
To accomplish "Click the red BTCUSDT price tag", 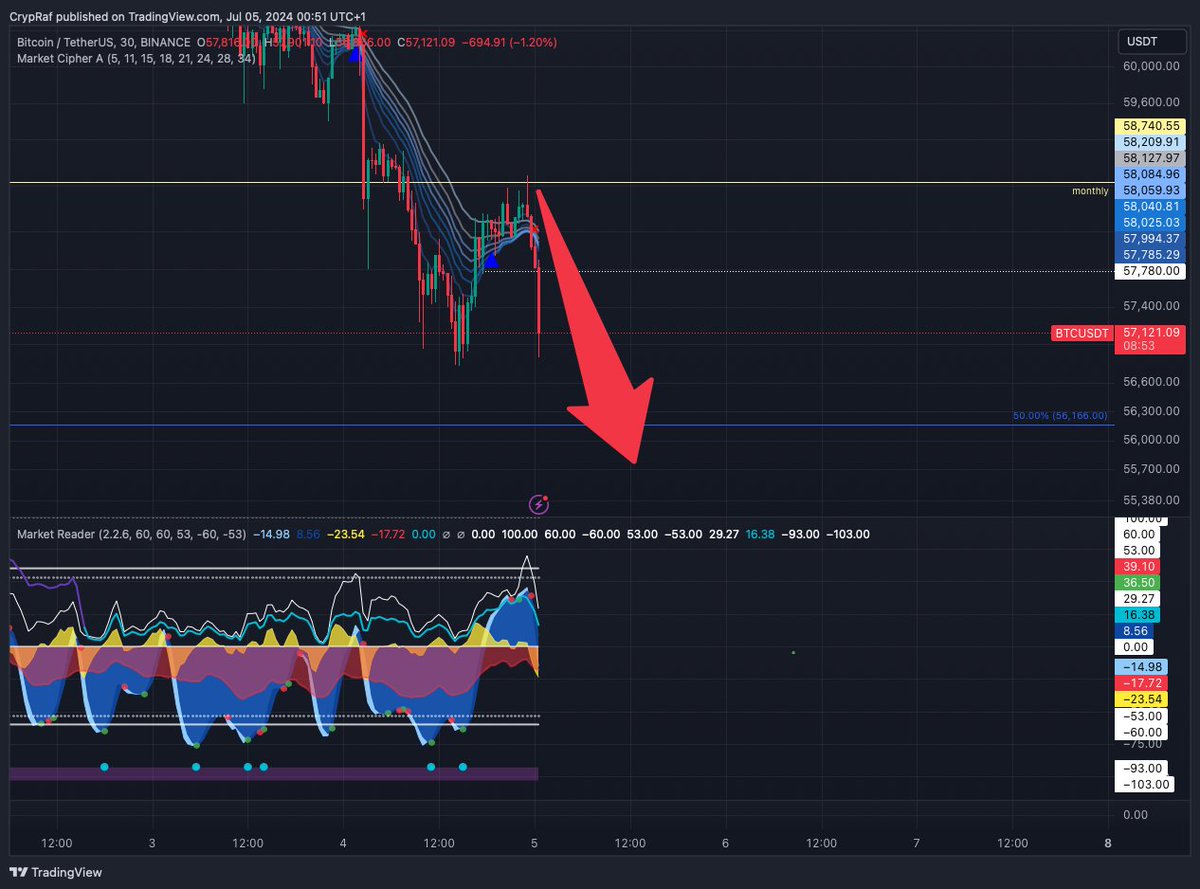I will coord(1081,333).
